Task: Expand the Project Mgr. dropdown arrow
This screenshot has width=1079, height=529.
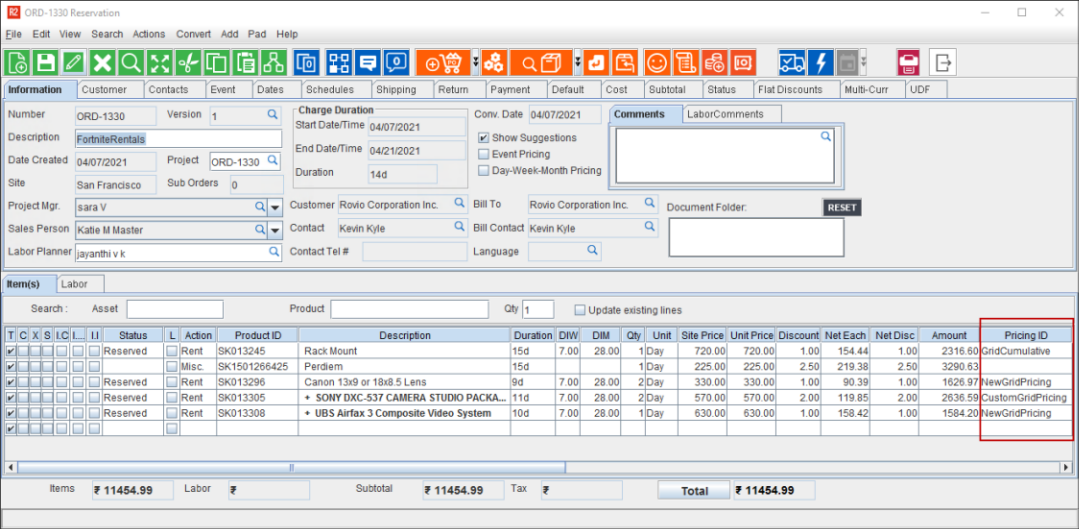Action: tap(275, 208)
